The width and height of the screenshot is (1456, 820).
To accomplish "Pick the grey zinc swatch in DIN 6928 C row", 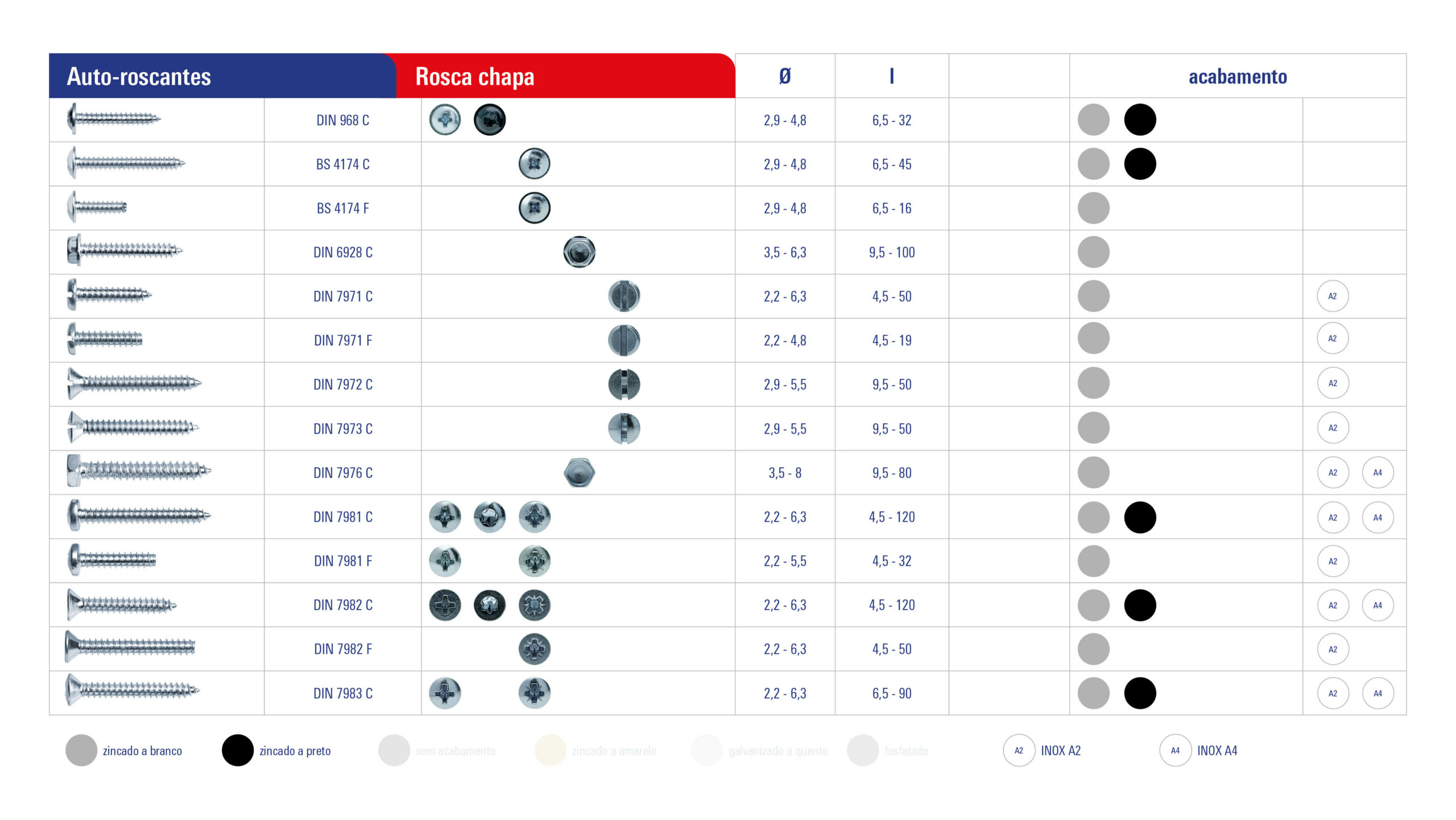I will pyautogui.click(x=1093, y=252).
